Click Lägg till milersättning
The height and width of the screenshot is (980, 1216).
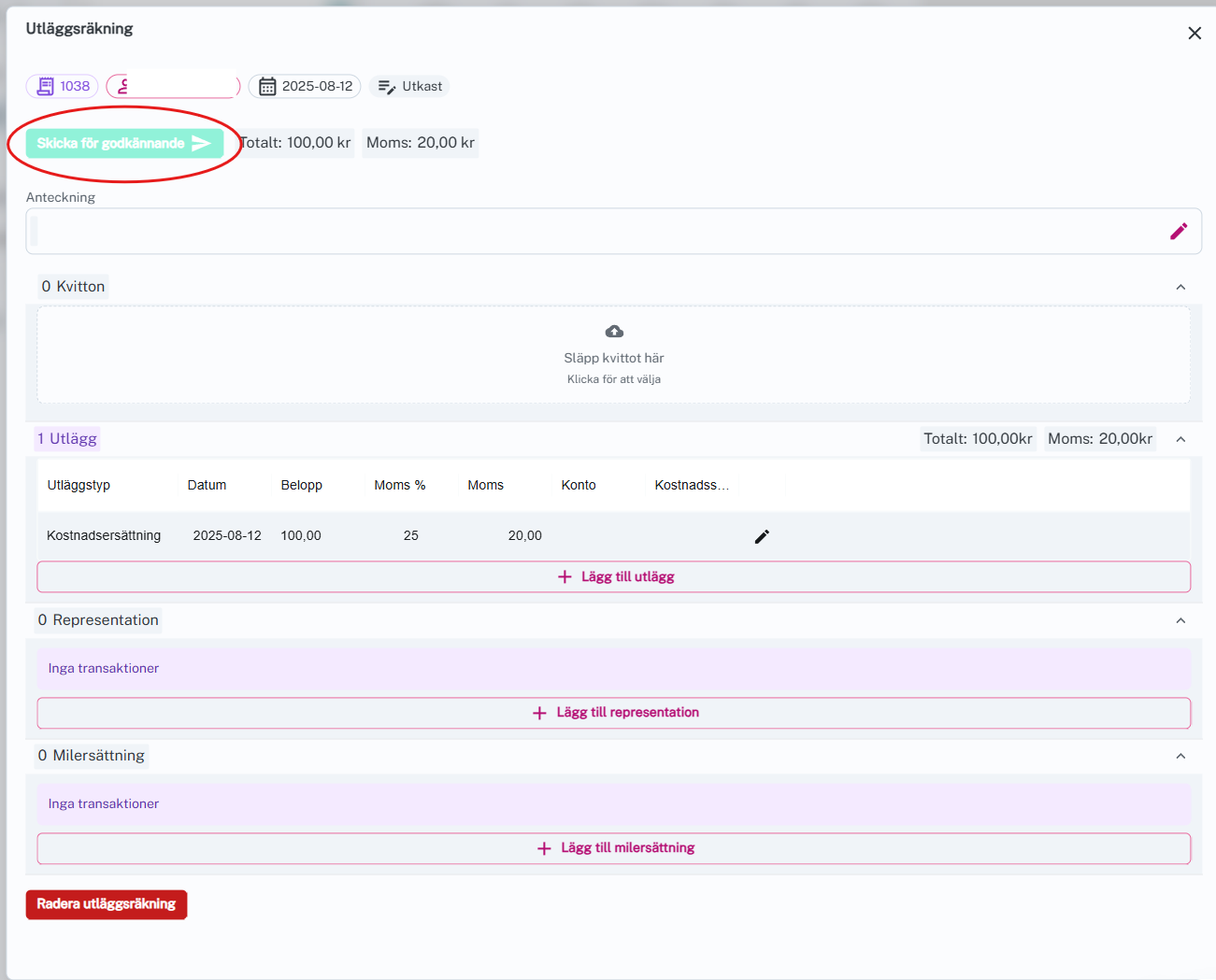(x=614, y=848)
